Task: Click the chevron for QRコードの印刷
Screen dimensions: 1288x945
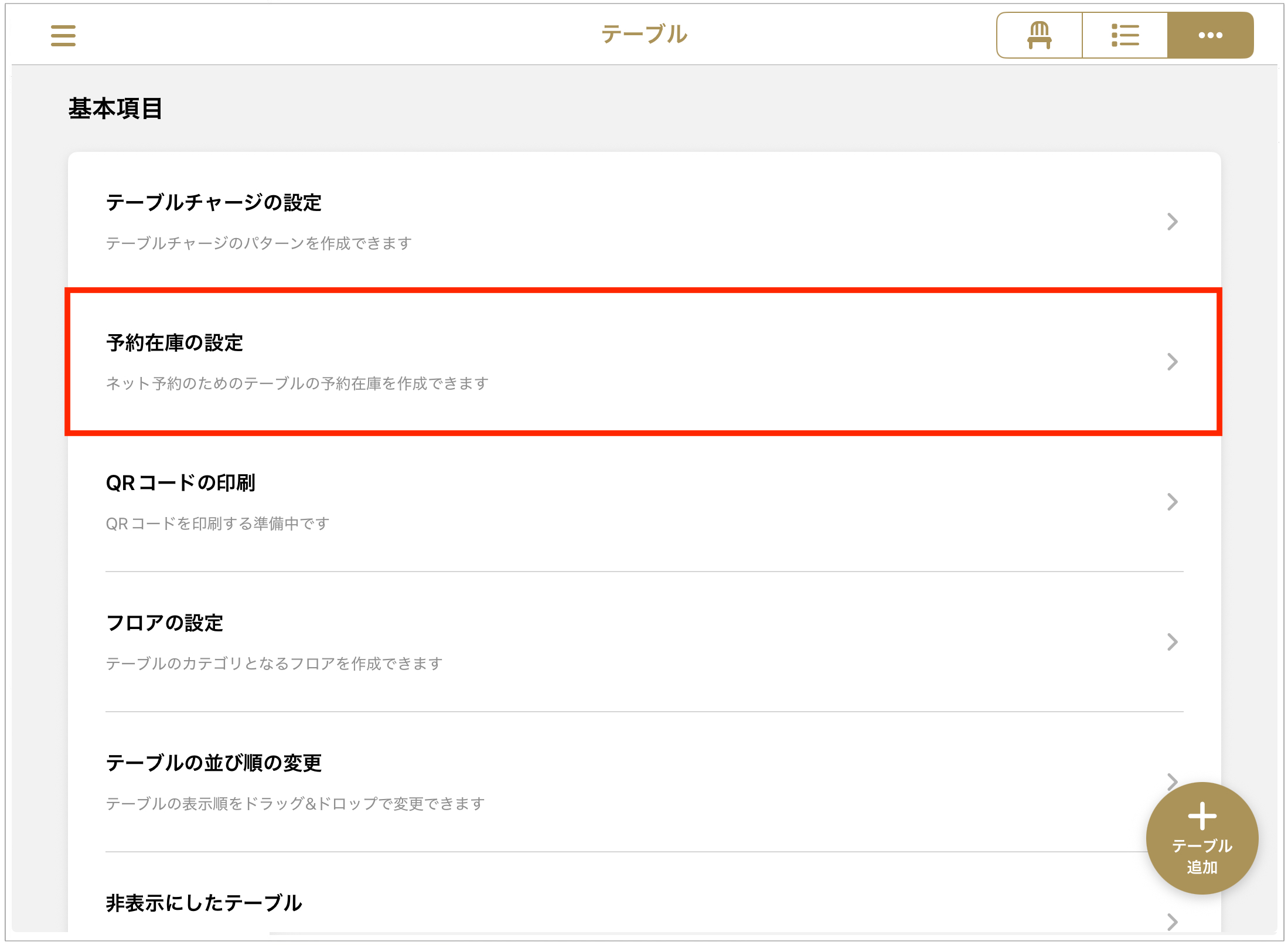Action: coord(1172,502)
